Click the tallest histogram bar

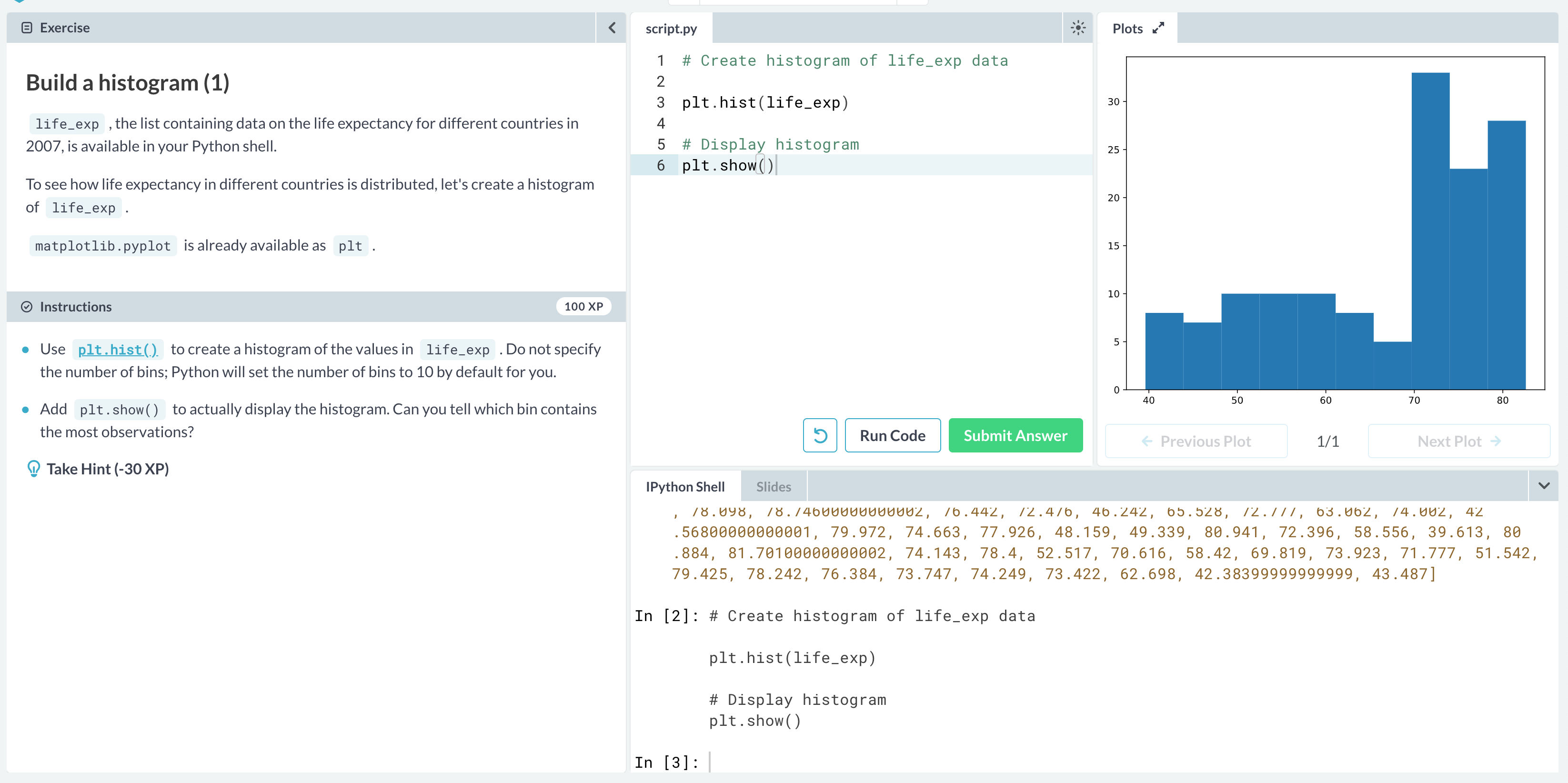pyautogui.click(x=1430, y=231)
